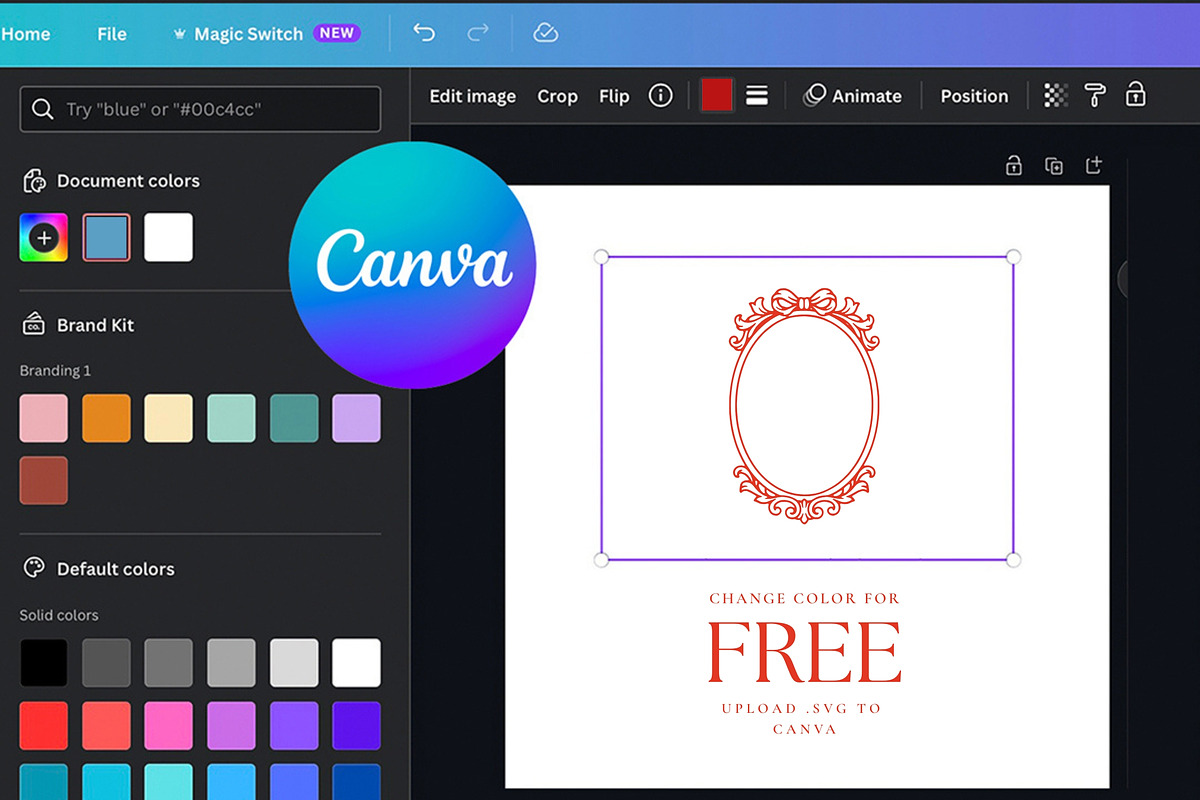This screenshot has width=1200, height=800.
Task: Select the mint green Branding 1 swatch
Action: (231, 418)
